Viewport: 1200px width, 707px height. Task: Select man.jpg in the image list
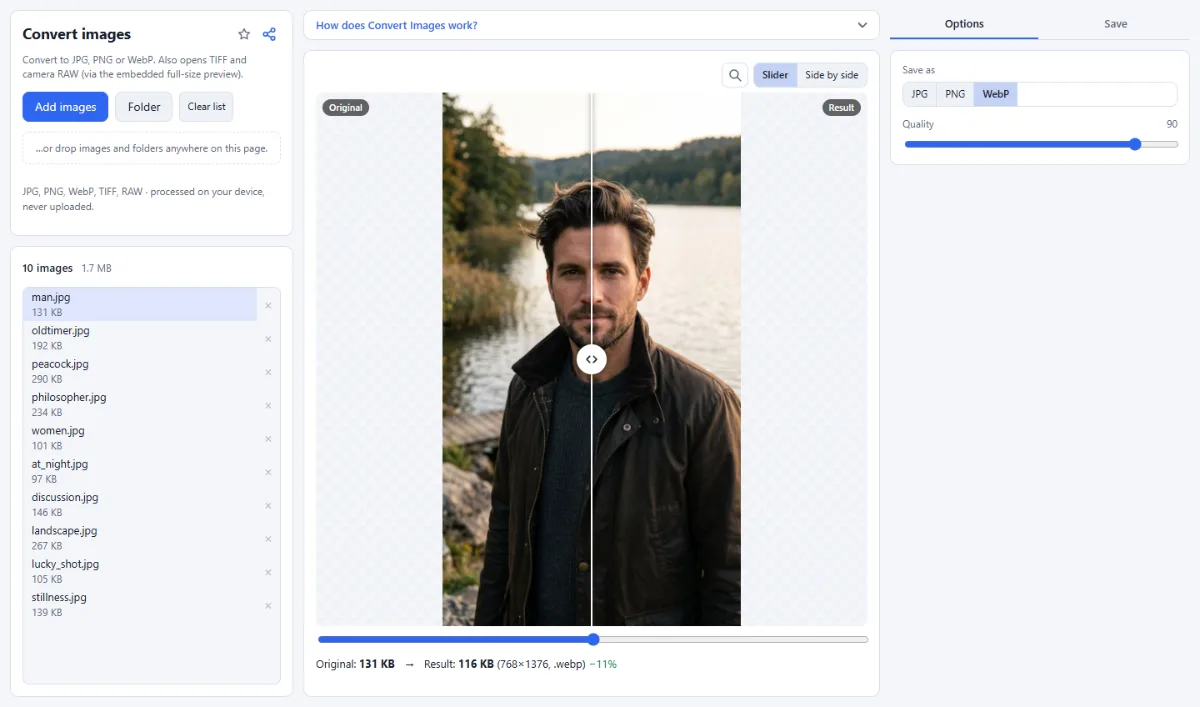[x=140, y=305]
